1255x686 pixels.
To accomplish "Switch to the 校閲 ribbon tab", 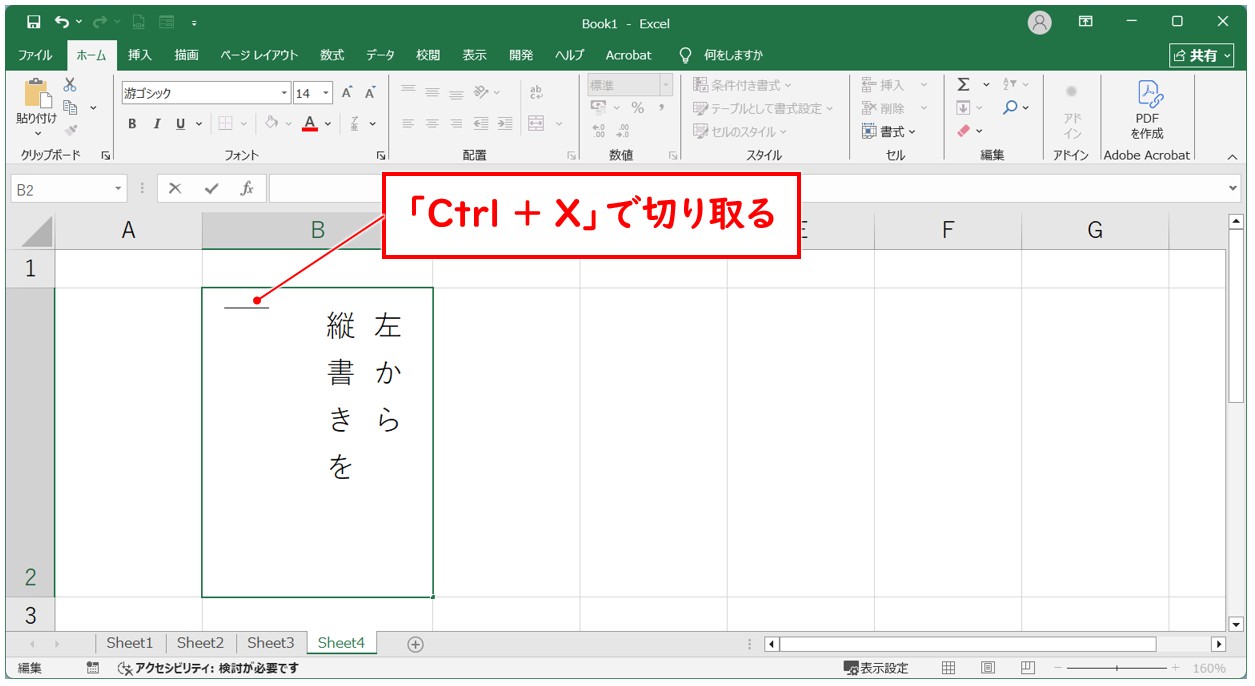I will pyautogui.click(x=428, y=55).
